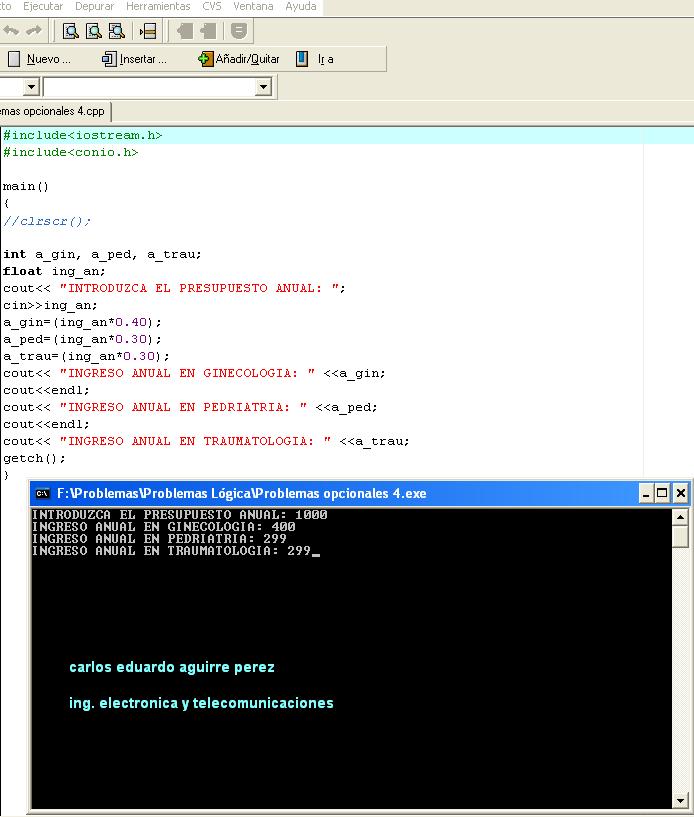Minimize the console window
Viewport: 694px width, 817px height.
646,493
